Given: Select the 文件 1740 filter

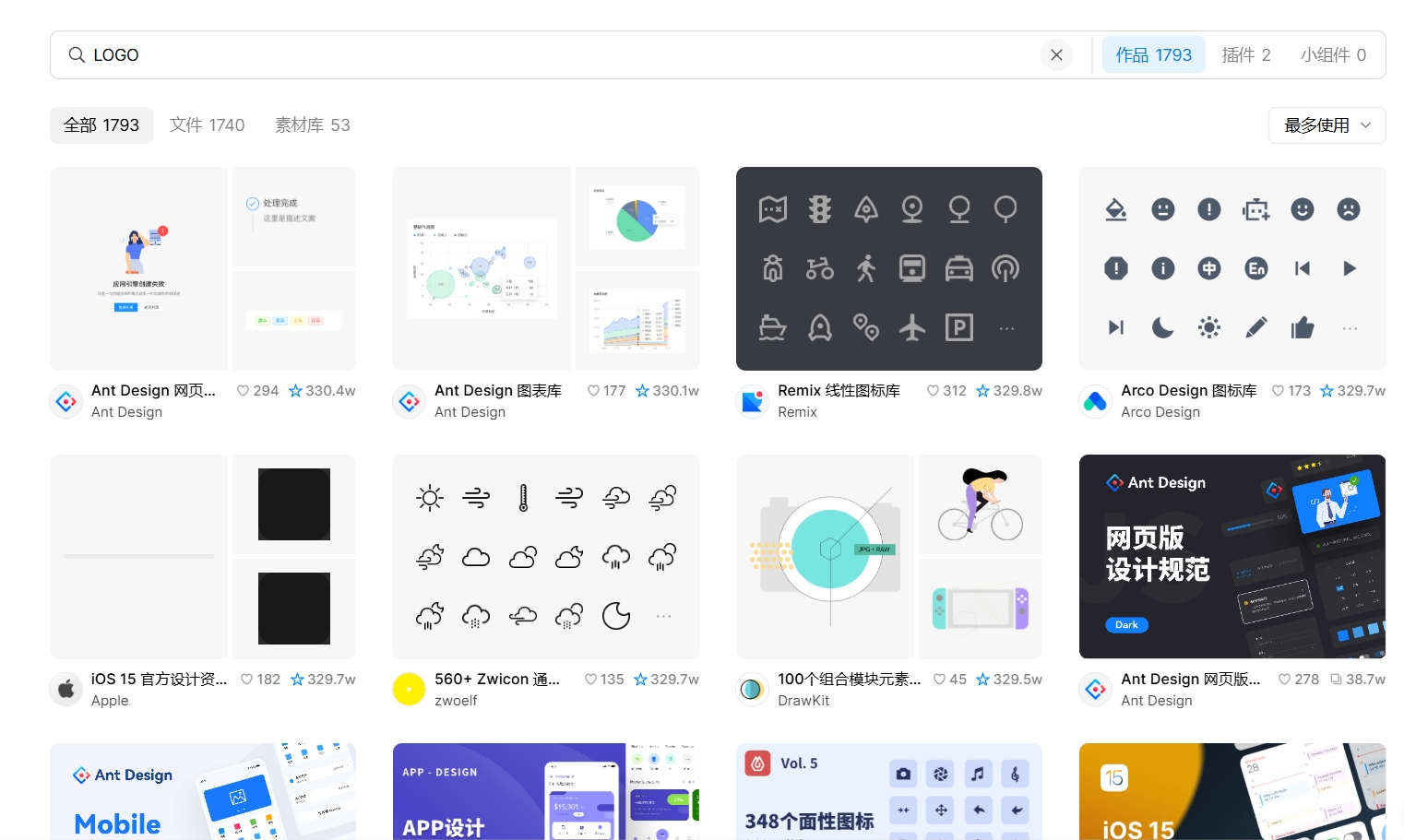Looking at the screenshot, I should tap(207, 125).
